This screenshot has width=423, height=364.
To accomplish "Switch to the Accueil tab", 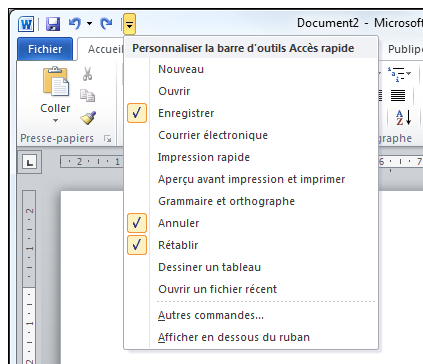I will [x=105, y=49].
